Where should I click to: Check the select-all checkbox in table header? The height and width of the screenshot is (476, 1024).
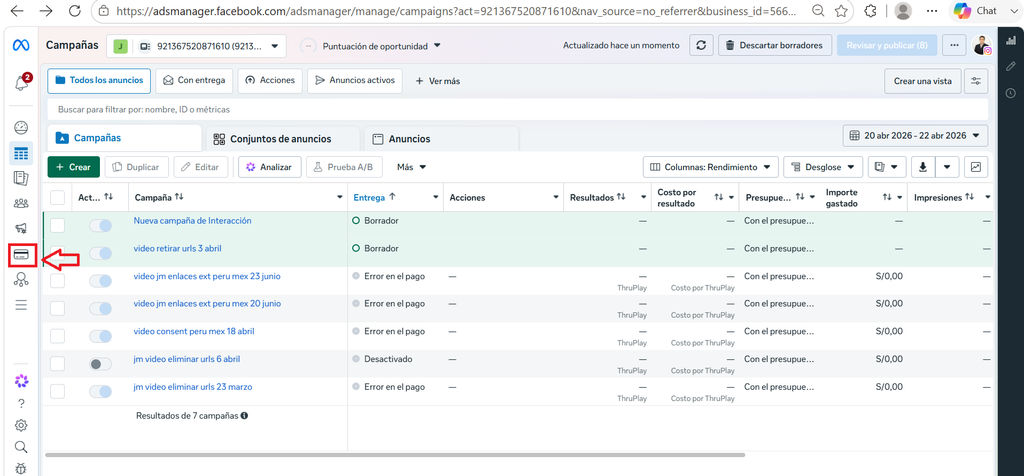pos(57,197)
